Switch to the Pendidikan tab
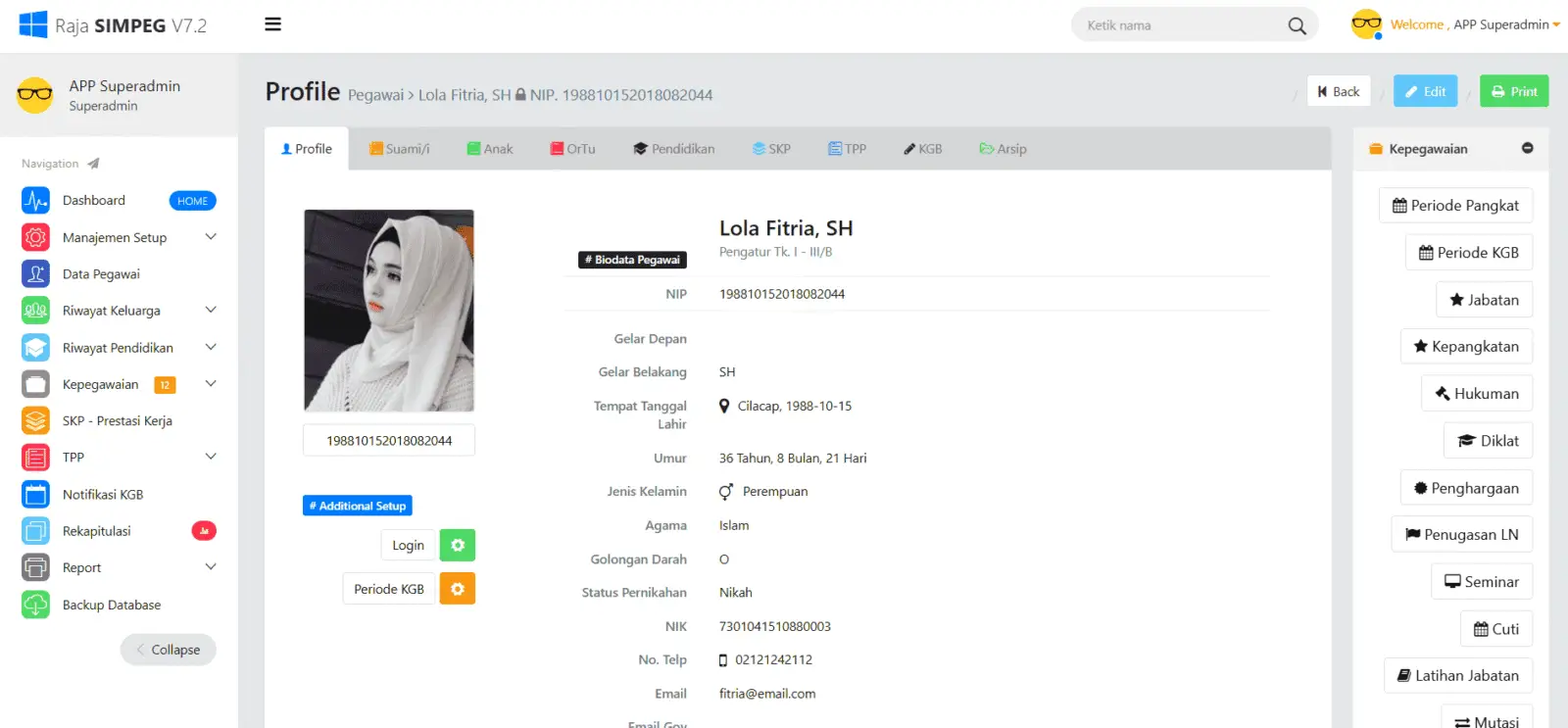The height and width of the screenshot is (728, 1568). click(x=674, y=149)
